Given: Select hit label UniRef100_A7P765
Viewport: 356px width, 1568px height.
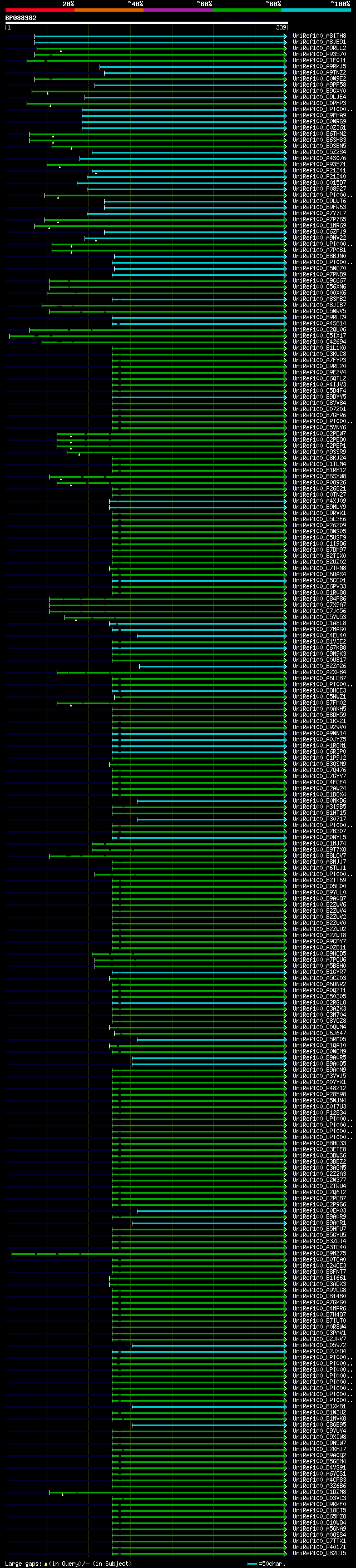Looking at the screenshot, I should 319,220.
